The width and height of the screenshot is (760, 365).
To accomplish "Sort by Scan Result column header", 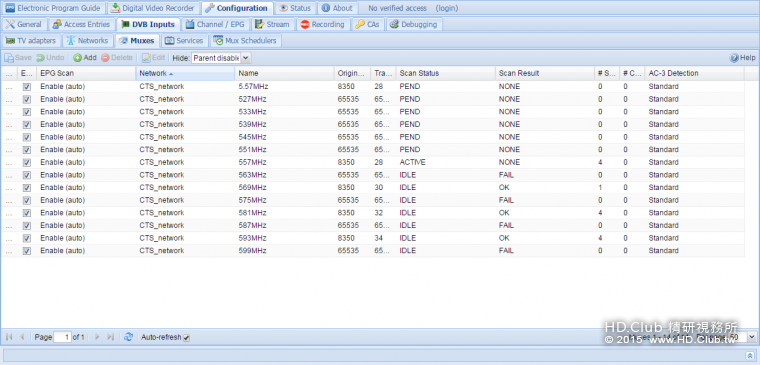I will 545,73.
